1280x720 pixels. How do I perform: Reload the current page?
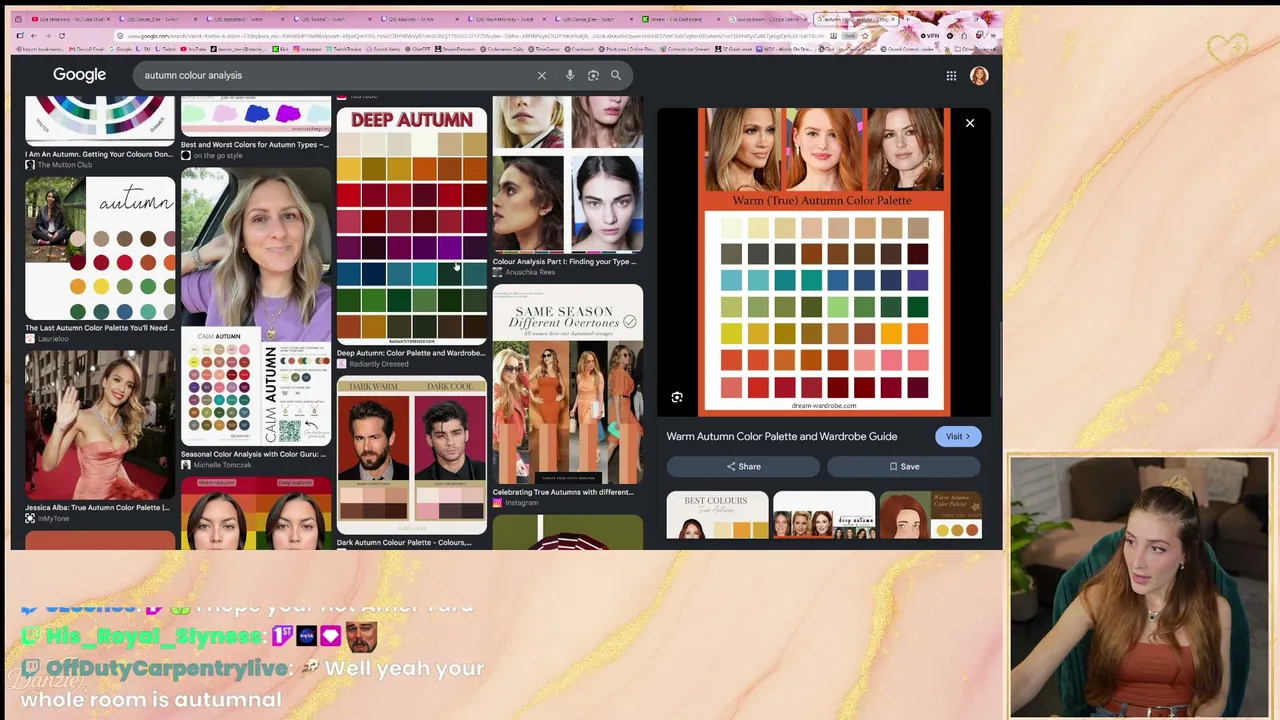pyautogui.click(x=61, y=36)
